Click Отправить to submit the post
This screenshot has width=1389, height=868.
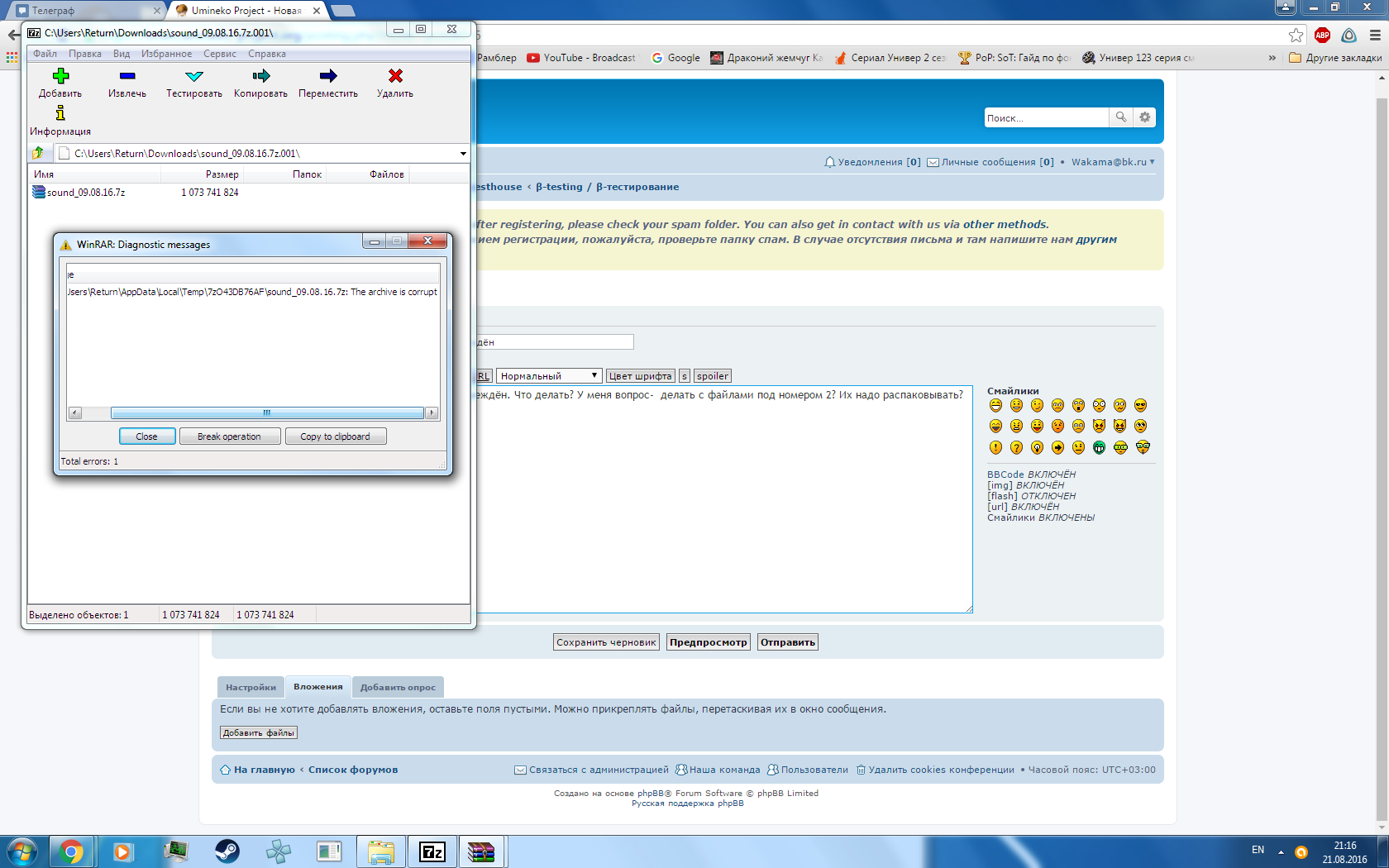tap(787, 642)
